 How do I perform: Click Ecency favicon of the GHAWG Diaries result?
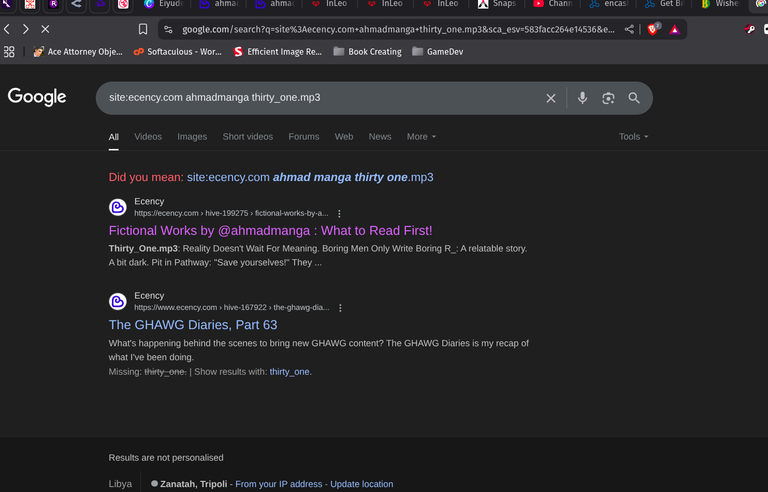coord(118,301)
